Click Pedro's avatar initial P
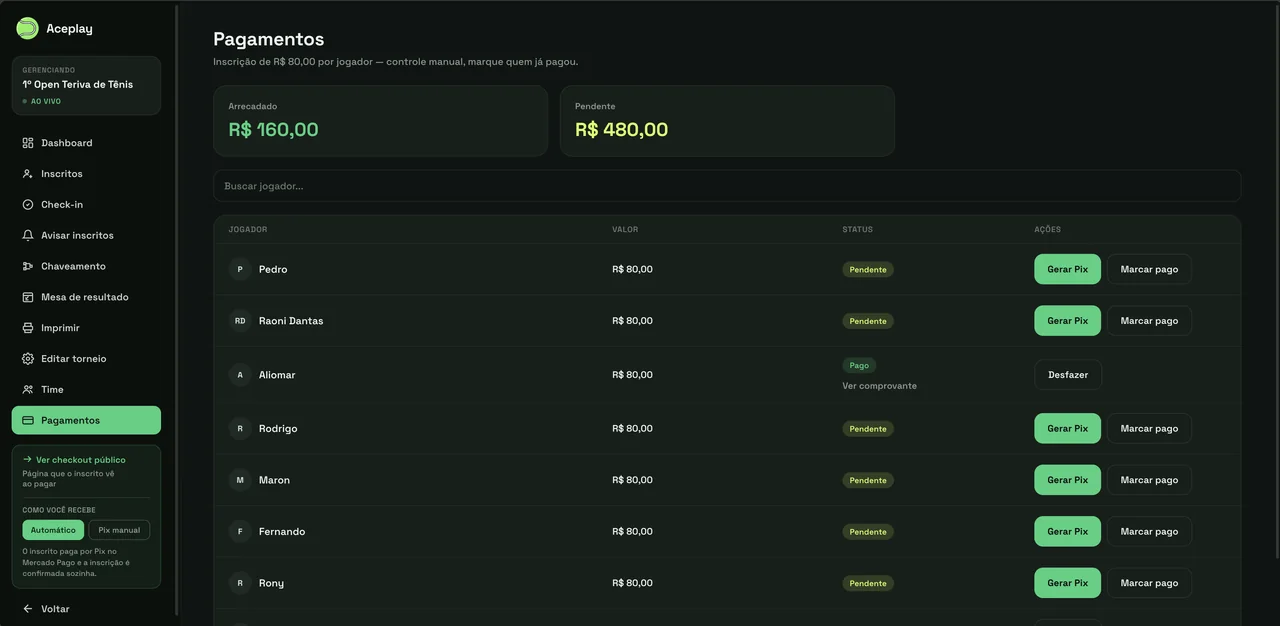Screen dimensions: 1280x626 [240, 269]
